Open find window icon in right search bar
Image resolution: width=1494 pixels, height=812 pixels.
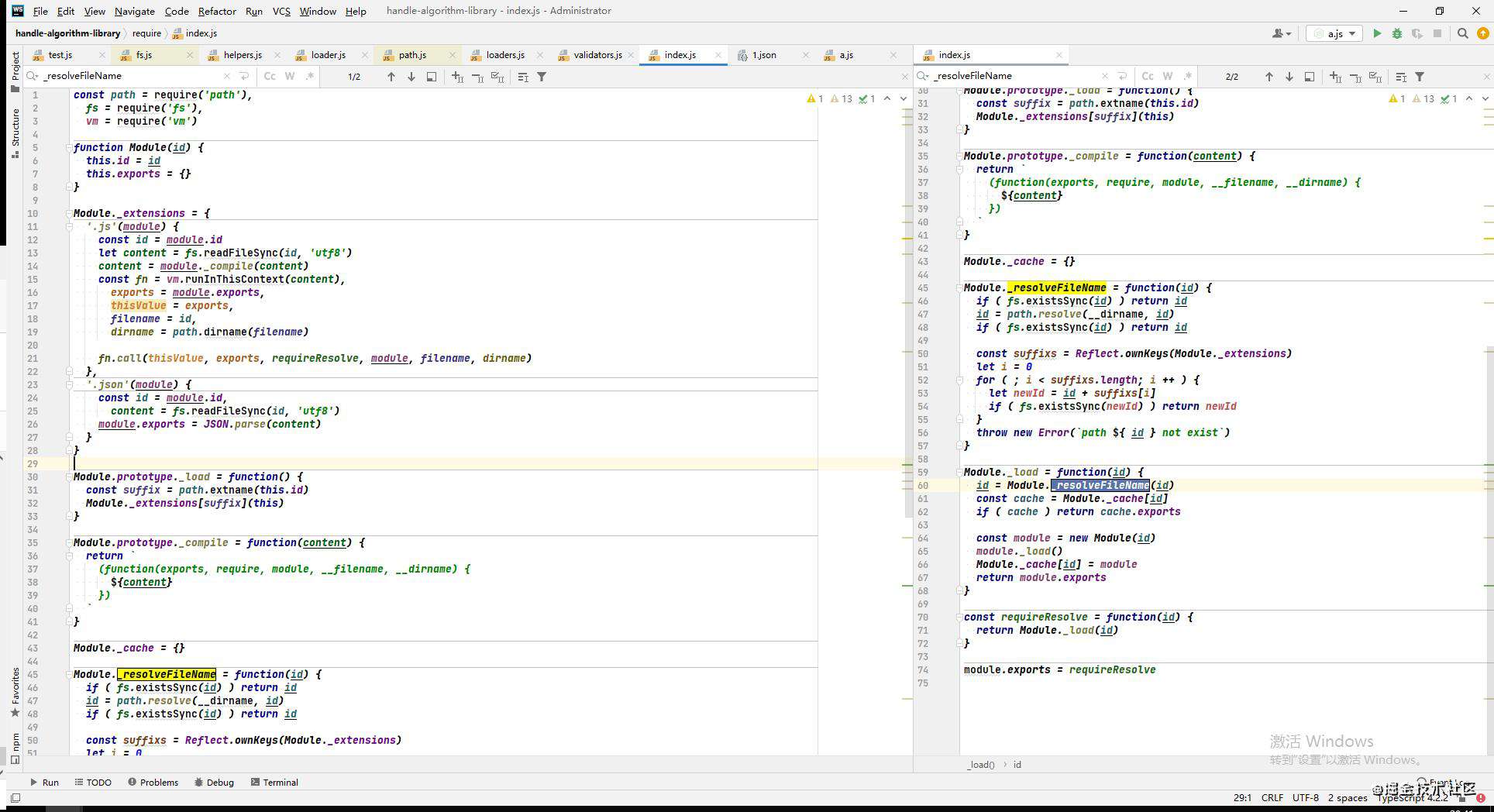click(1310, 77)
